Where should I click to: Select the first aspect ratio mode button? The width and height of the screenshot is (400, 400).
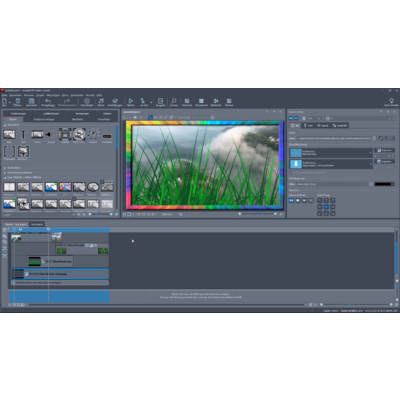(291, 200)
